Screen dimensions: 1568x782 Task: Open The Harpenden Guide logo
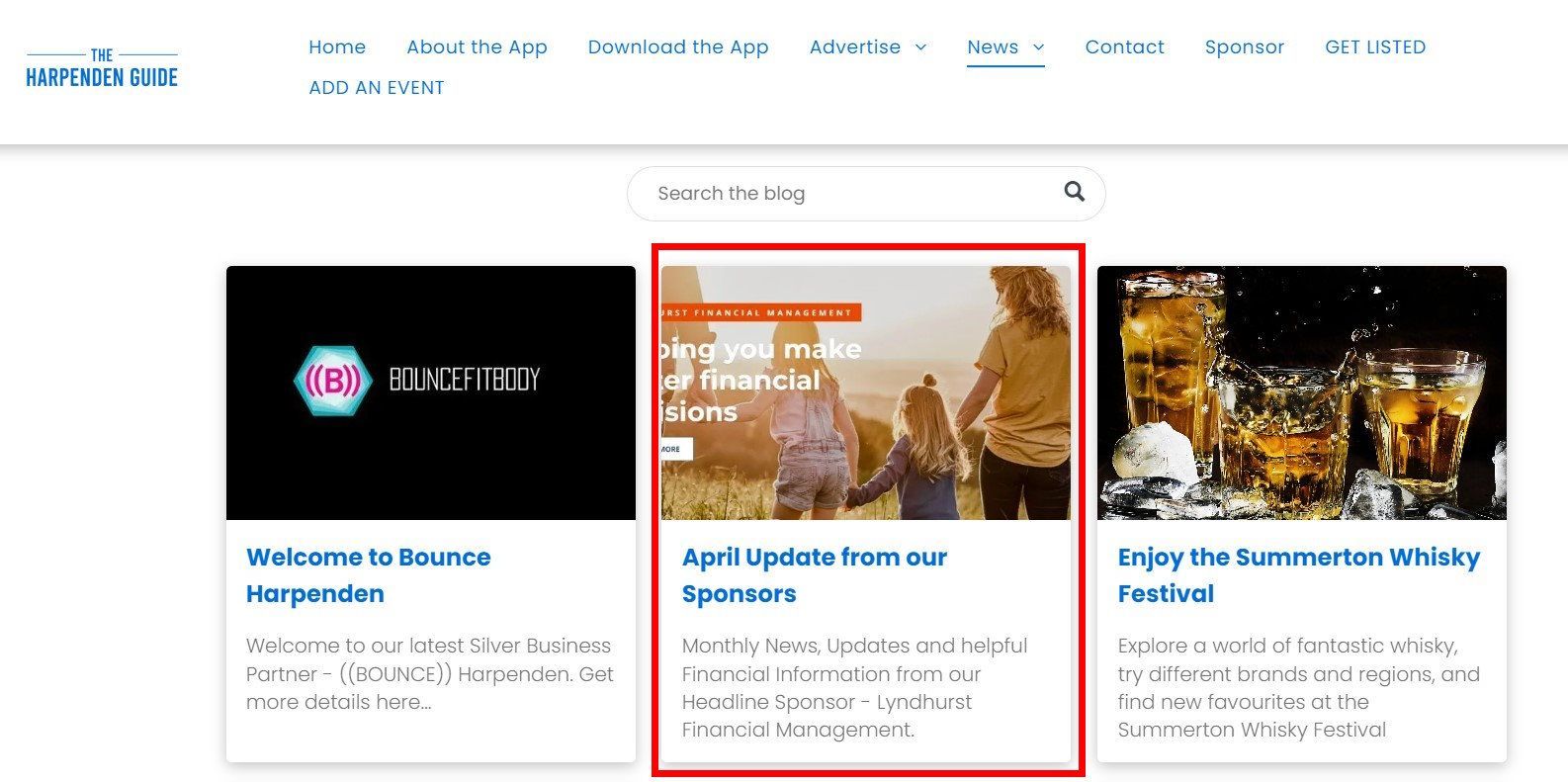(102, 68)
